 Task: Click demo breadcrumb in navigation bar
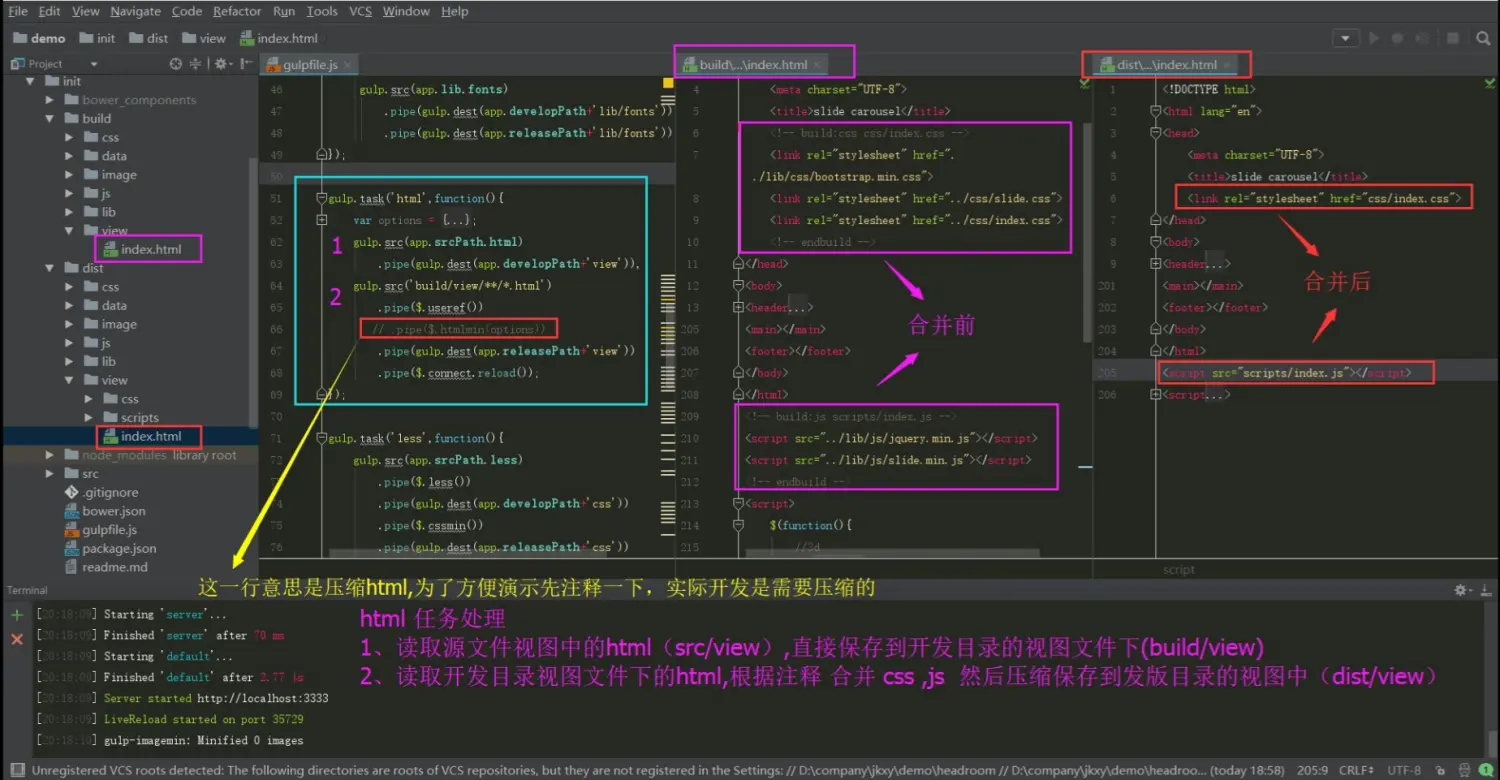tap(39, 38)
